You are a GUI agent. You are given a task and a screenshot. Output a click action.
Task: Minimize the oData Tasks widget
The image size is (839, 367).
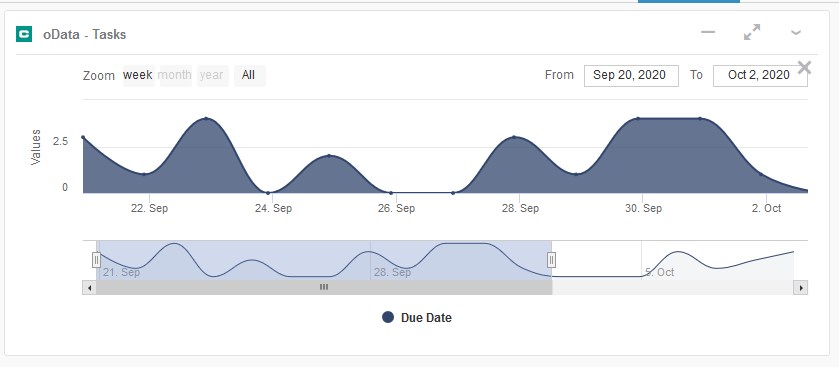click(708, 32)
